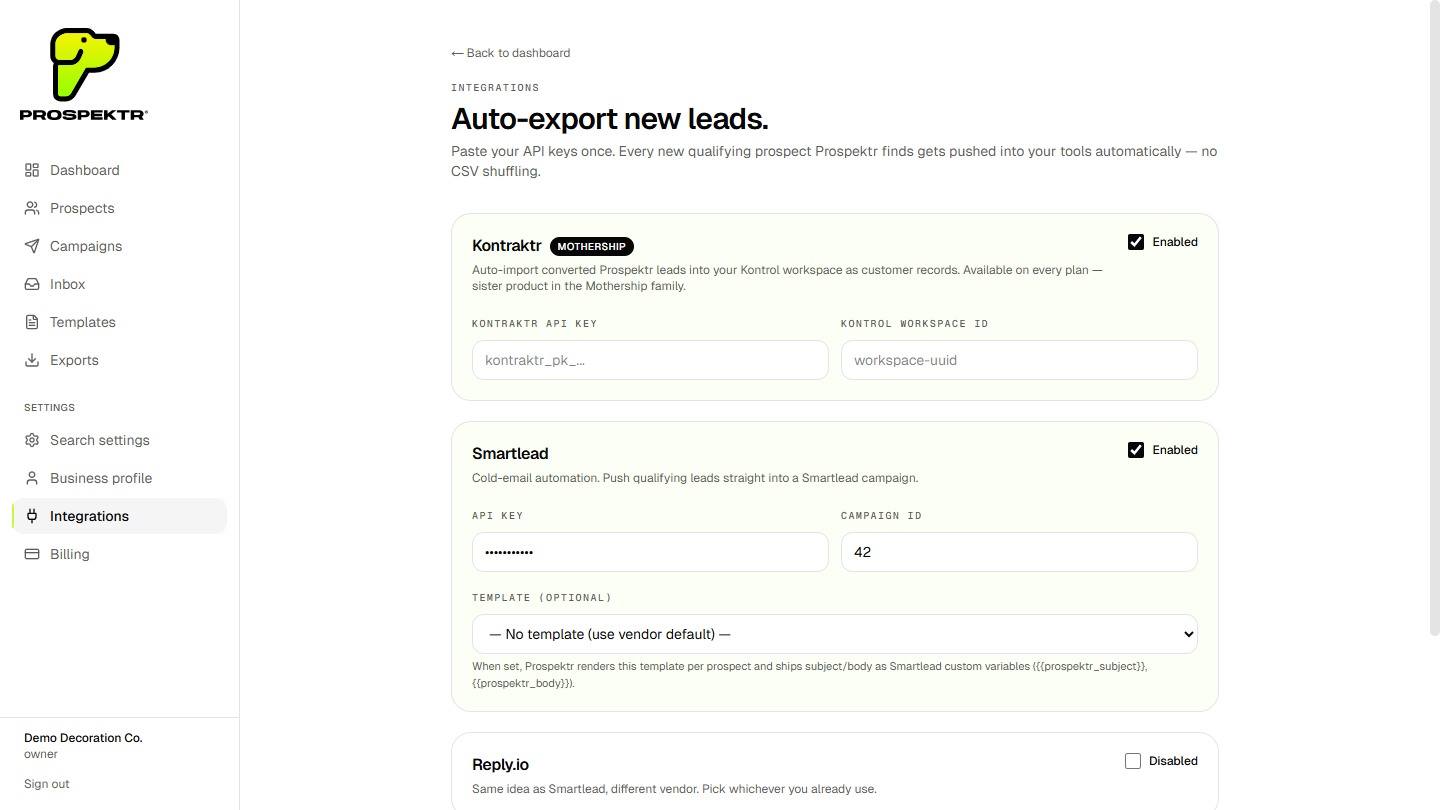
Task: Click the Prospects people icon
Action: click(x=32, y=208)
